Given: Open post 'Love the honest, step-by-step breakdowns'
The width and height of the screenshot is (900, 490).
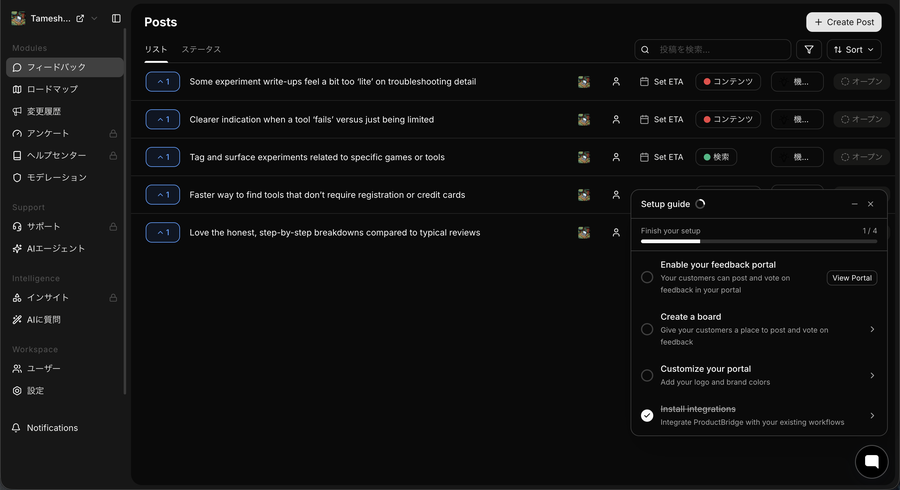Looking at the screenshot, I should tap(335, 232).
